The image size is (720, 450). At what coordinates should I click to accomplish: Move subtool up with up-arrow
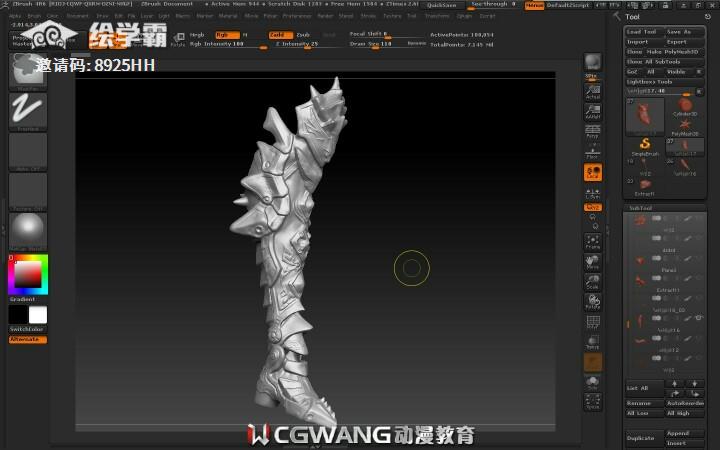point(675,383)
